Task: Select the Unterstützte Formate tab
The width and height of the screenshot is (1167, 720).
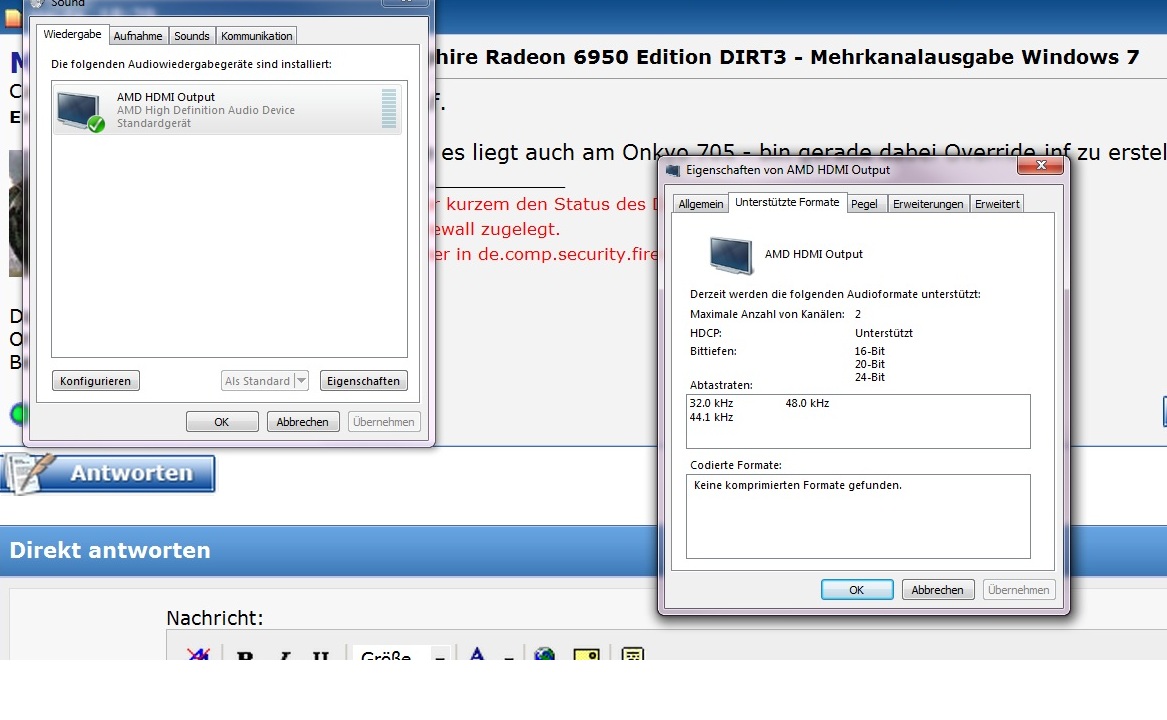Action: 787,202
